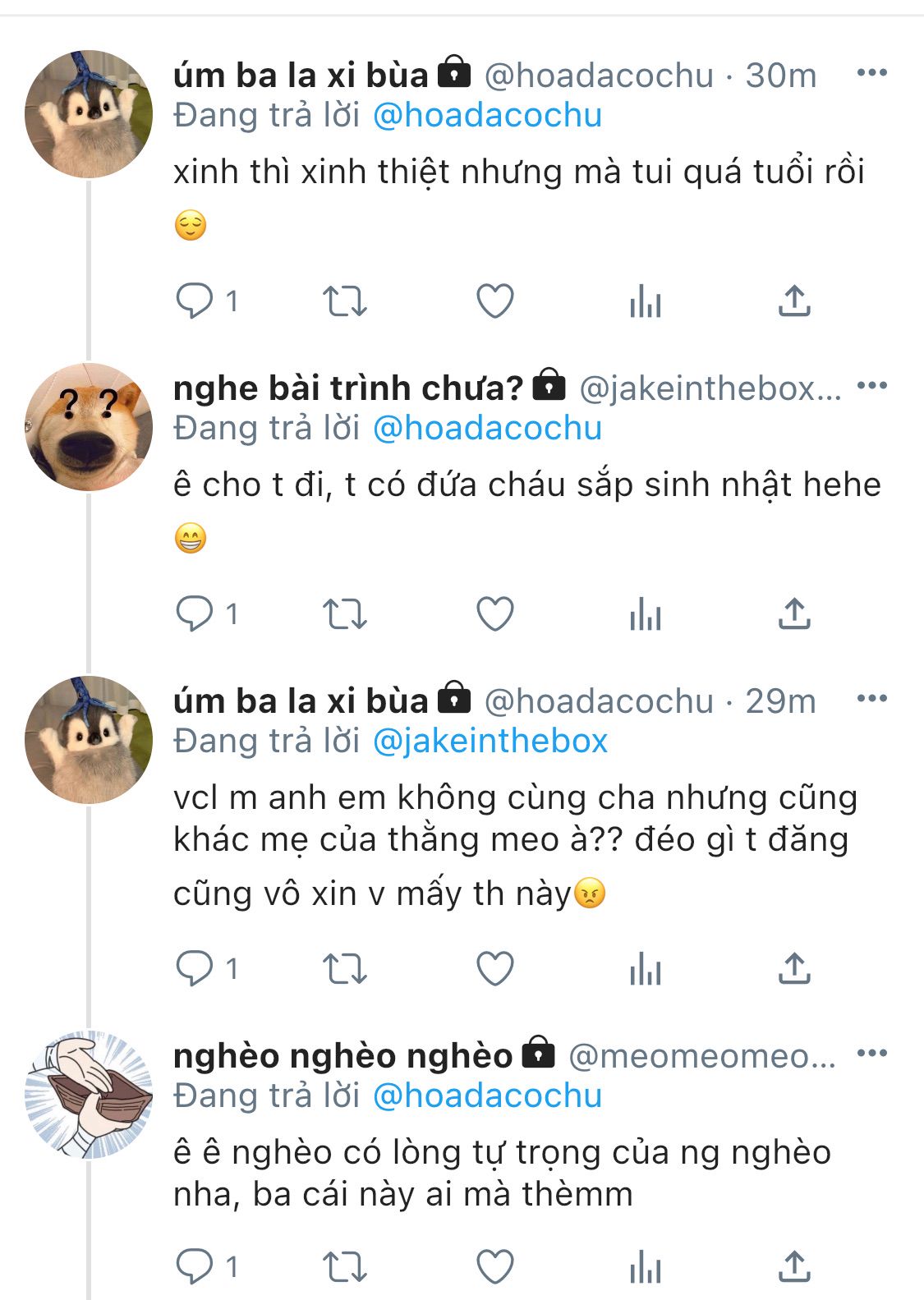This screenshot has height=1300, width=924.
Task: Share the "ê cho t đi" tweet
Action: pos(794,614)
